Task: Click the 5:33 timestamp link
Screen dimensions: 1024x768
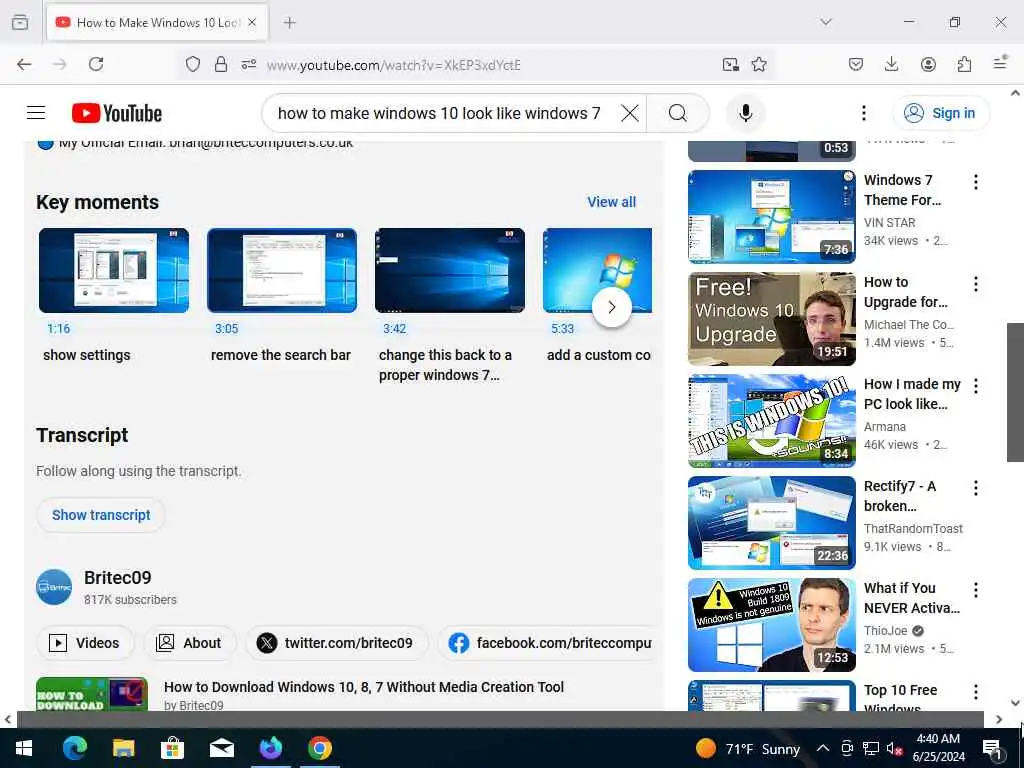Action: click(x=562, y=328)
